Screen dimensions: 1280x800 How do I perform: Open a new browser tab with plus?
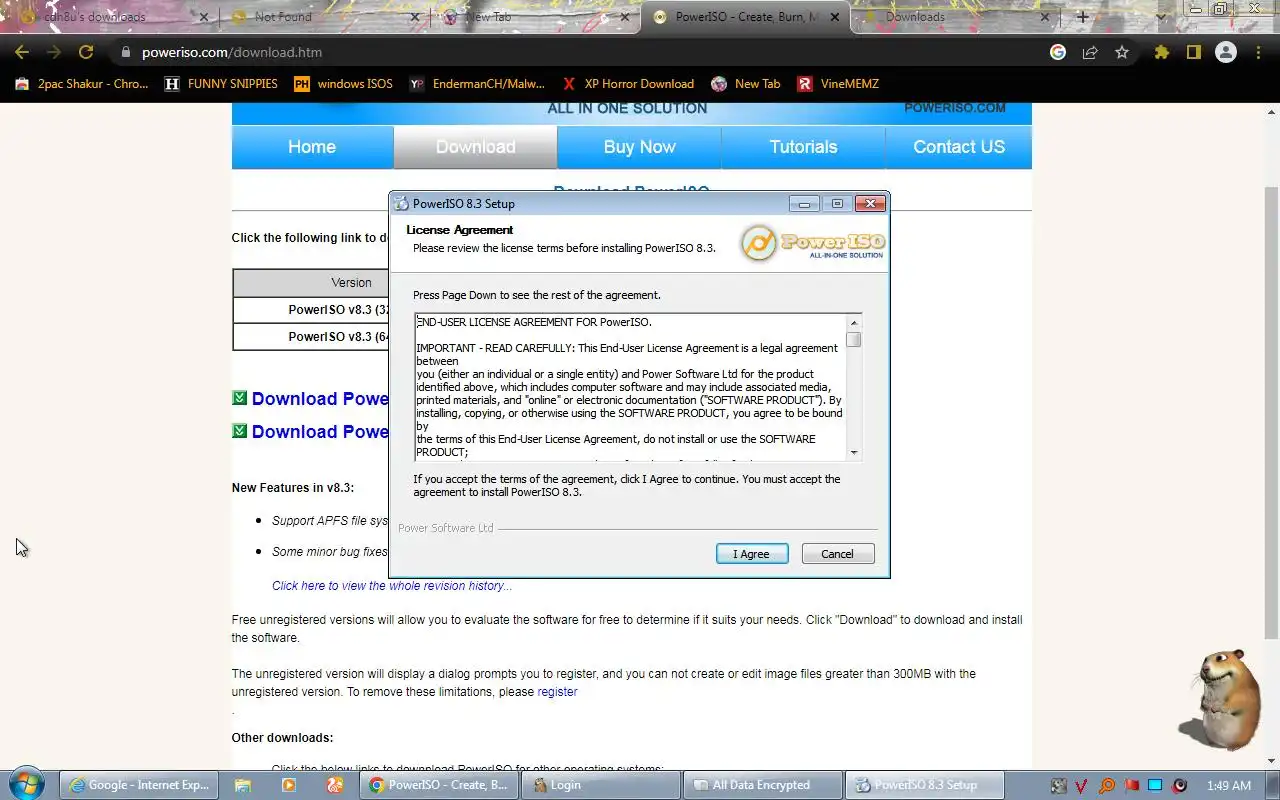pos(1082,17)
